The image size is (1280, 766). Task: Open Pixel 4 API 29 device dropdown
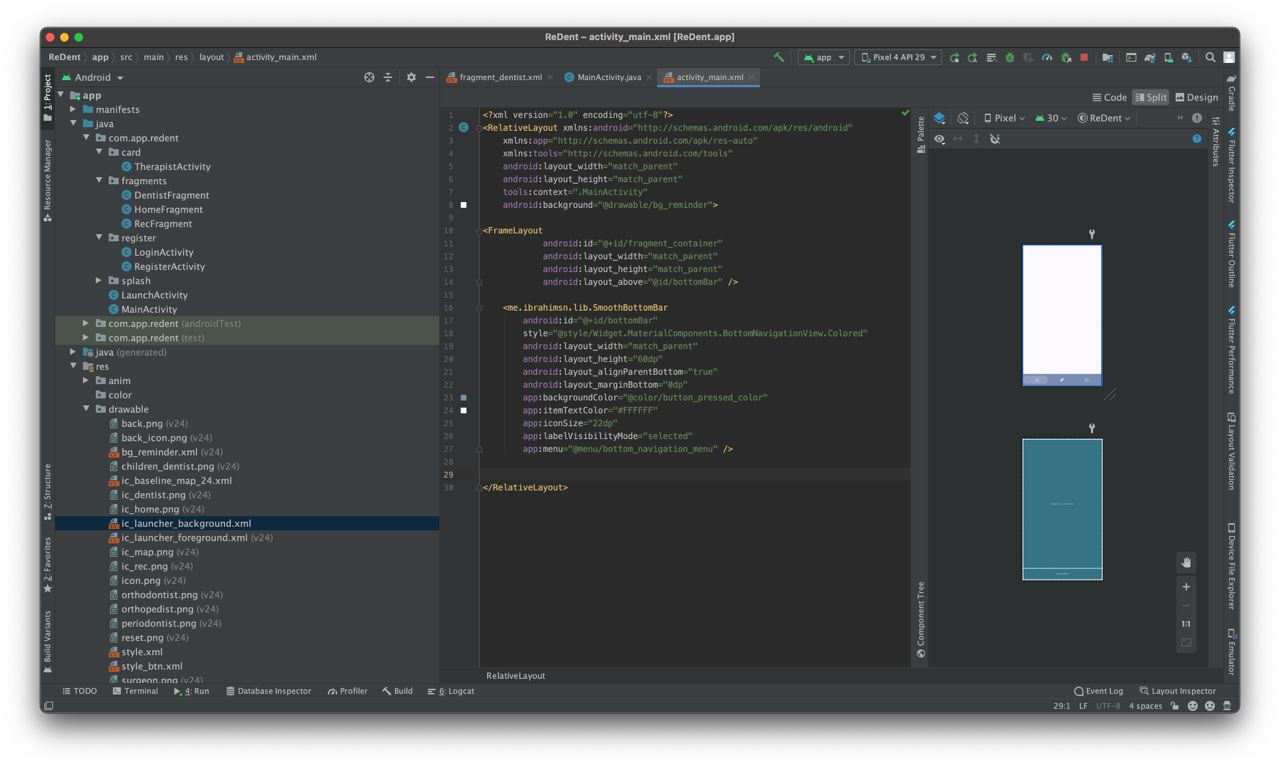899,58
